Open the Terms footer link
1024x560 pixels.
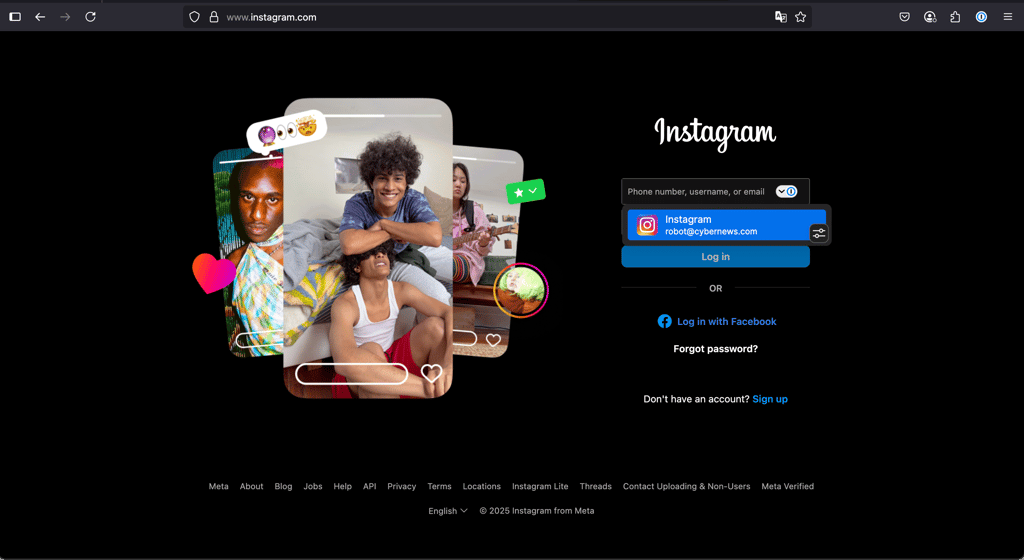point(440,486)
